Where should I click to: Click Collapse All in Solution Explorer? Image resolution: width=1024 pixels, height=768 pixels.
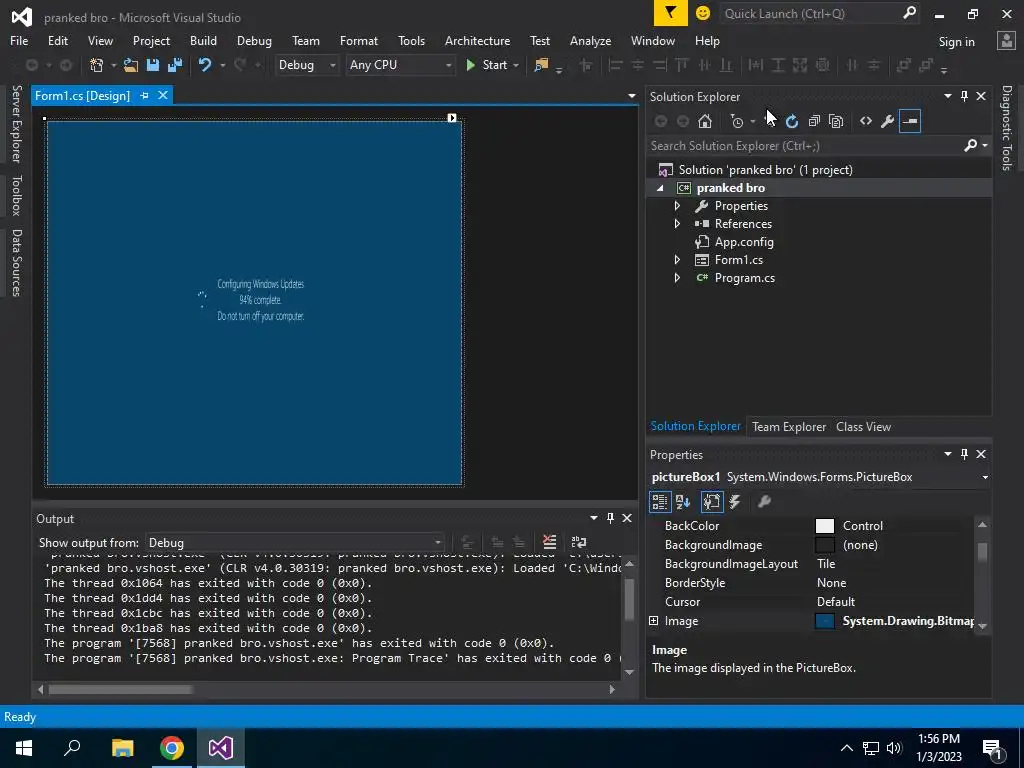pyautogui.click(x=814, y=121)
